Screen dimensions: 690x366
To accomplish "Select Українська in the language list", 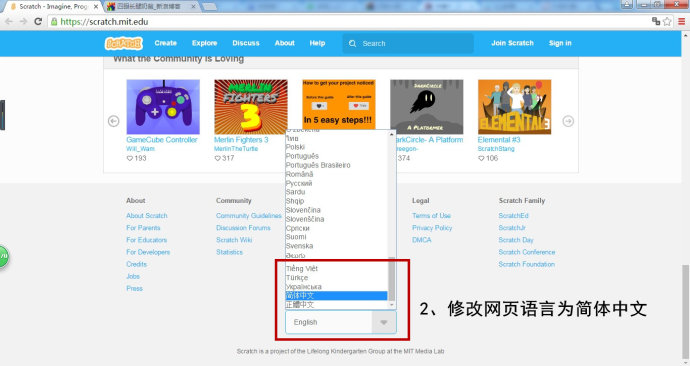I will click(x=337, y=286).
